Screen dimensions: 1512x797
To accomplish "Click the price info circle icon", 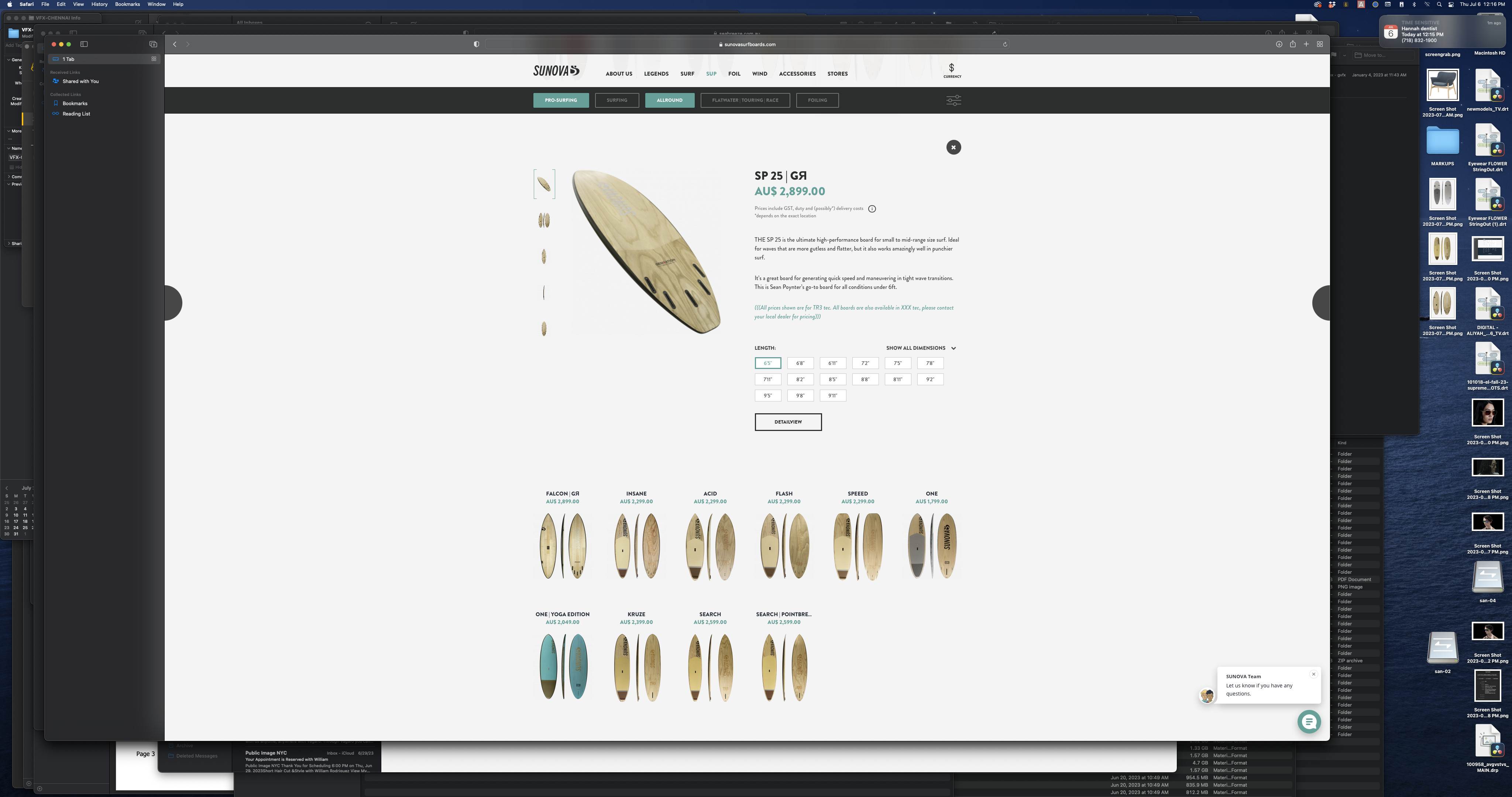I will [872, 209].
